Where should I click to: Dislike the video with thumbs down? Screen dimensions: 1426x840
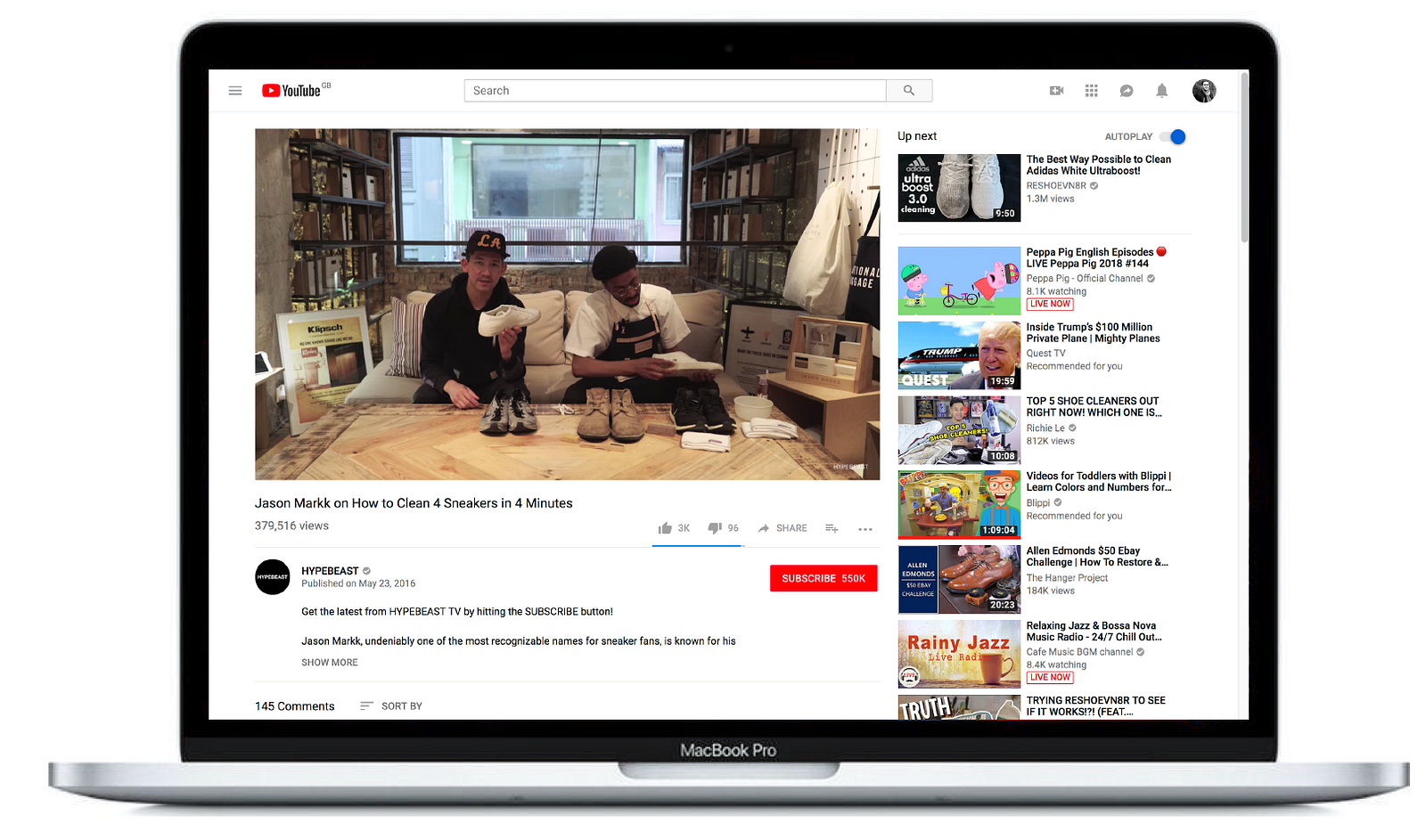point(723,528)
